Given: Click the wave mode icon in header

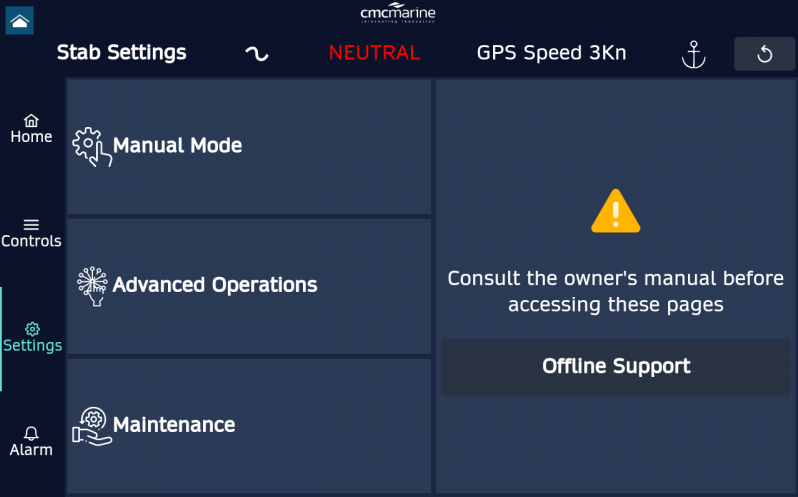Looking at the screenshot, I should 257,54.
